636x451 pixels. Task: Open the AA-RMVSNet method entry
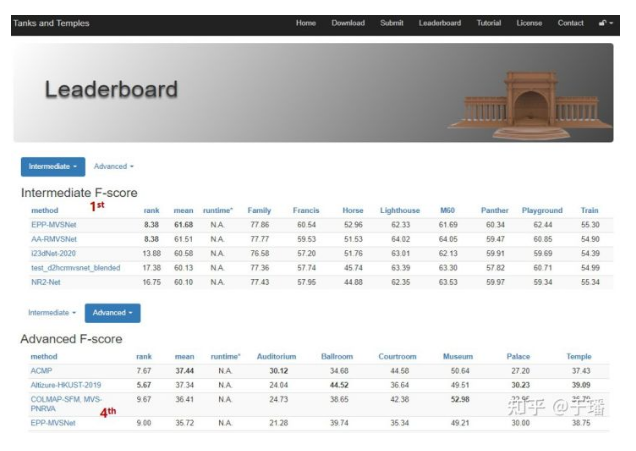[x=55, y=239]
